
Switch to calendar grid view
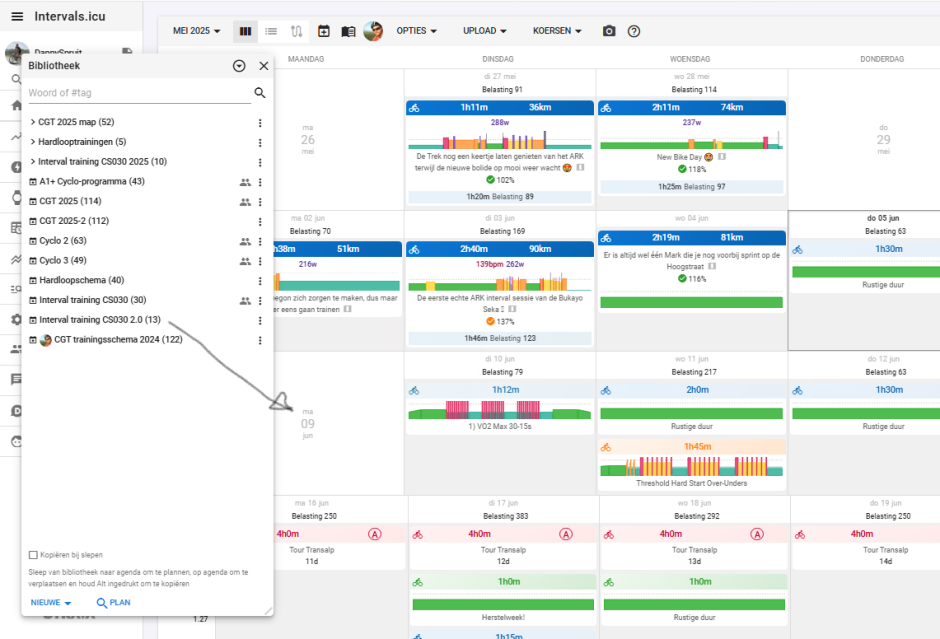(245, 31)
